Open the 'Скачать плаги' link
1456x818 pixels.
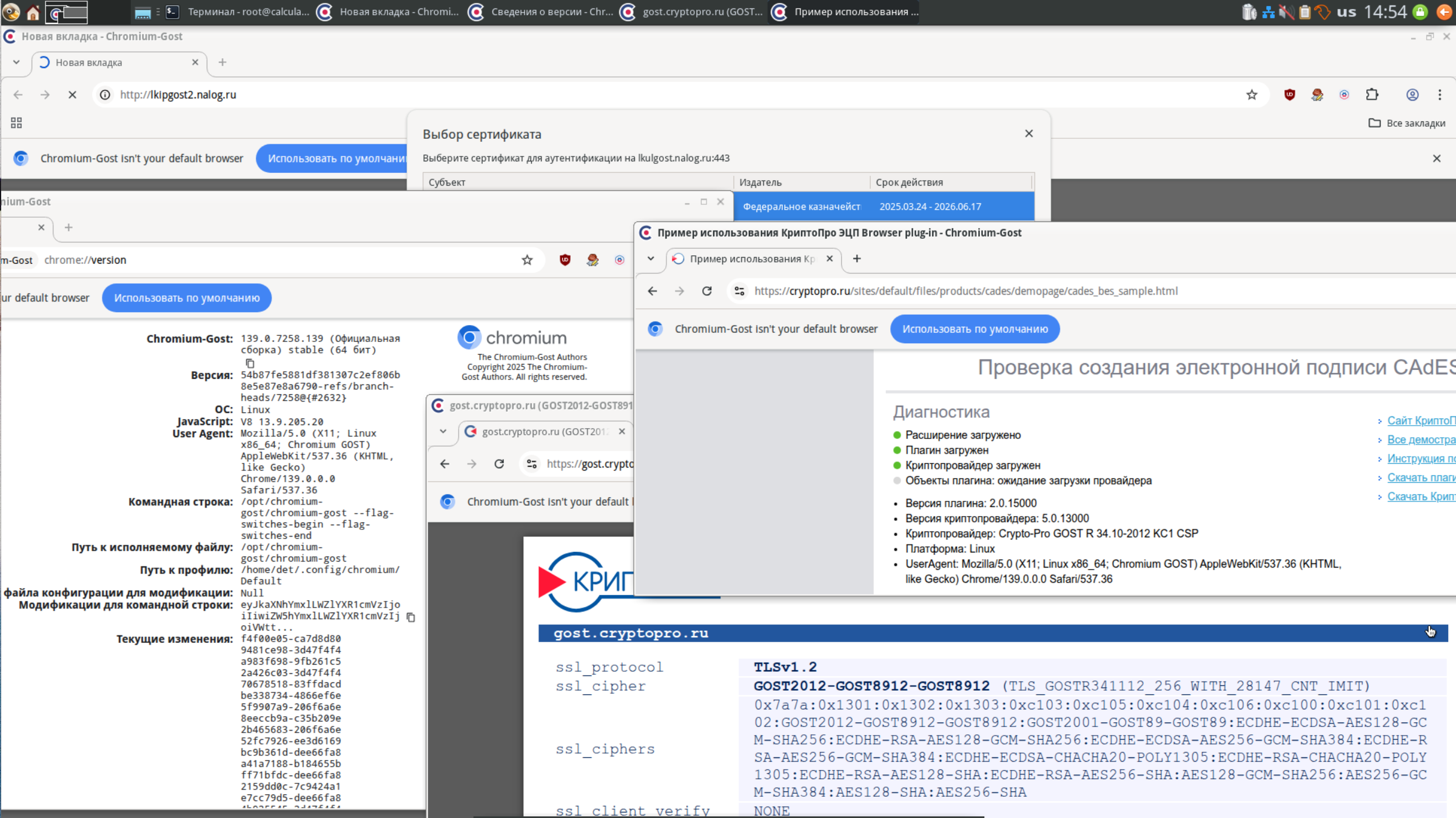(1421, 478)
